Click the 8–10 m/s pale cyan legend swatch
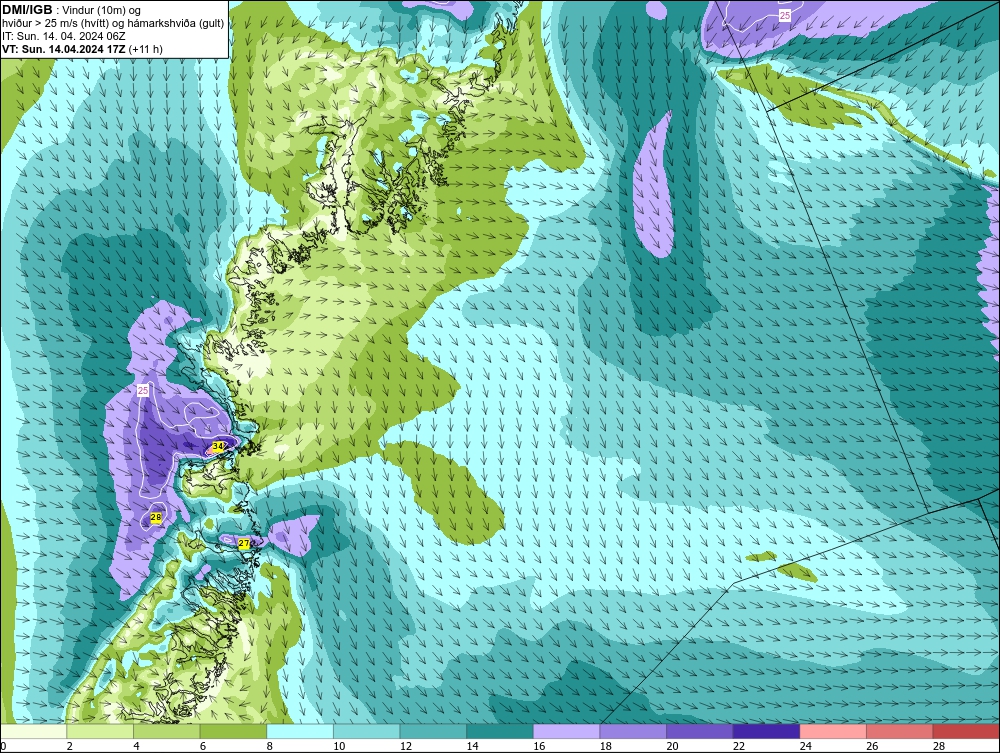Viewport: 1000px width, 753px height. pyautogui.click(x=300, y=731)
